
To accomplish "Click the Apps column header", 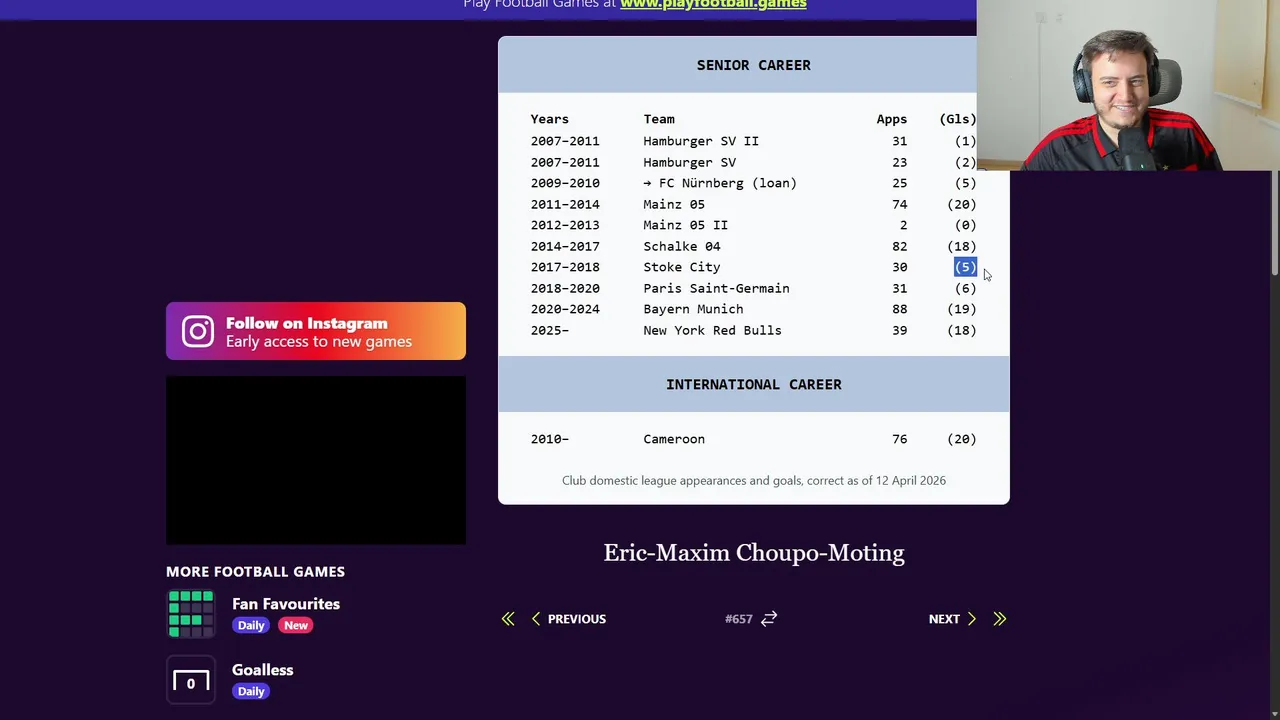I will click(x=892, y=119).
